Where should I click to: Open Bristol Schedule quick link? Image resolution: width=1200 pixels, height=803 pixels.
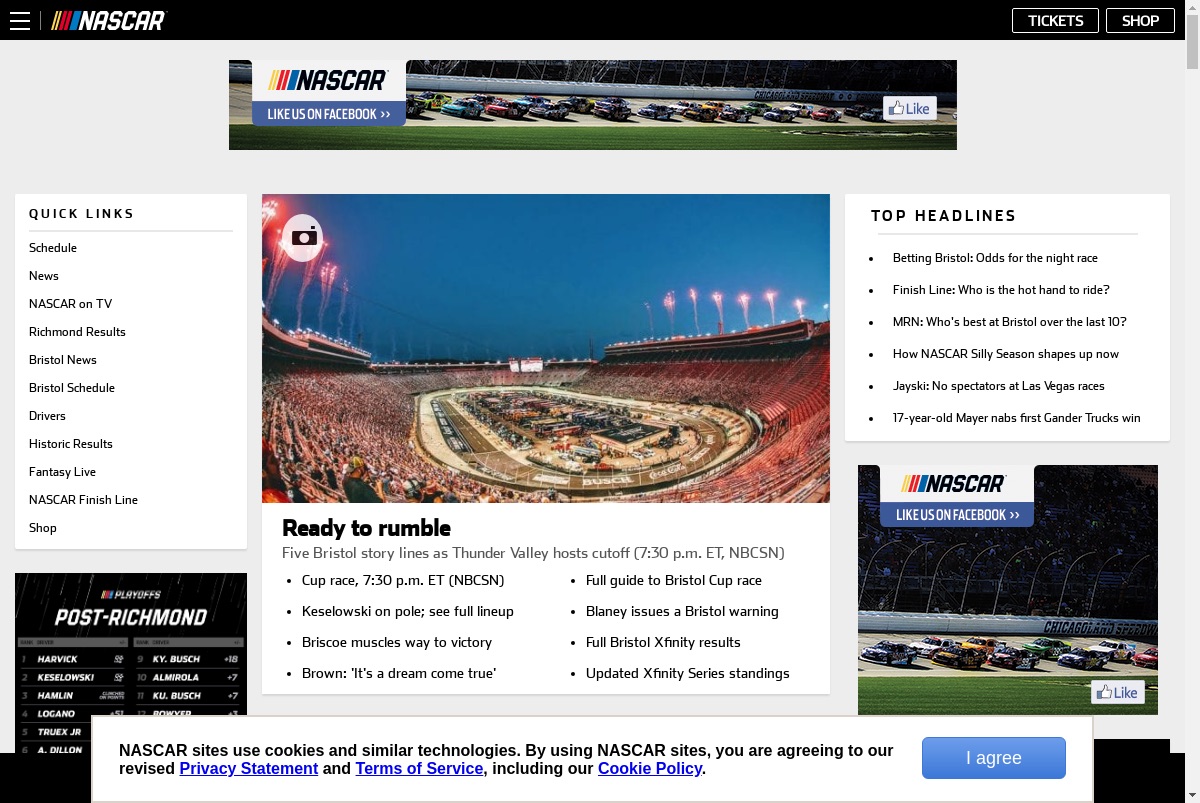[x=72, y=388]
